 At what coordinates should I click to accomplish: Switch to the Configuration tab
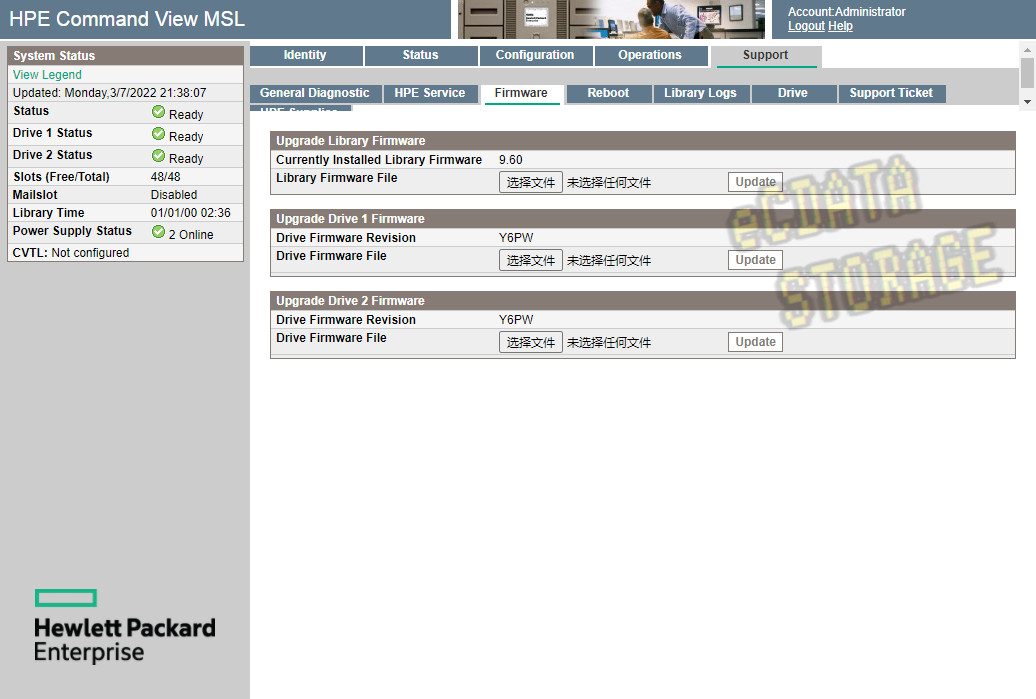tap(535, 55)
